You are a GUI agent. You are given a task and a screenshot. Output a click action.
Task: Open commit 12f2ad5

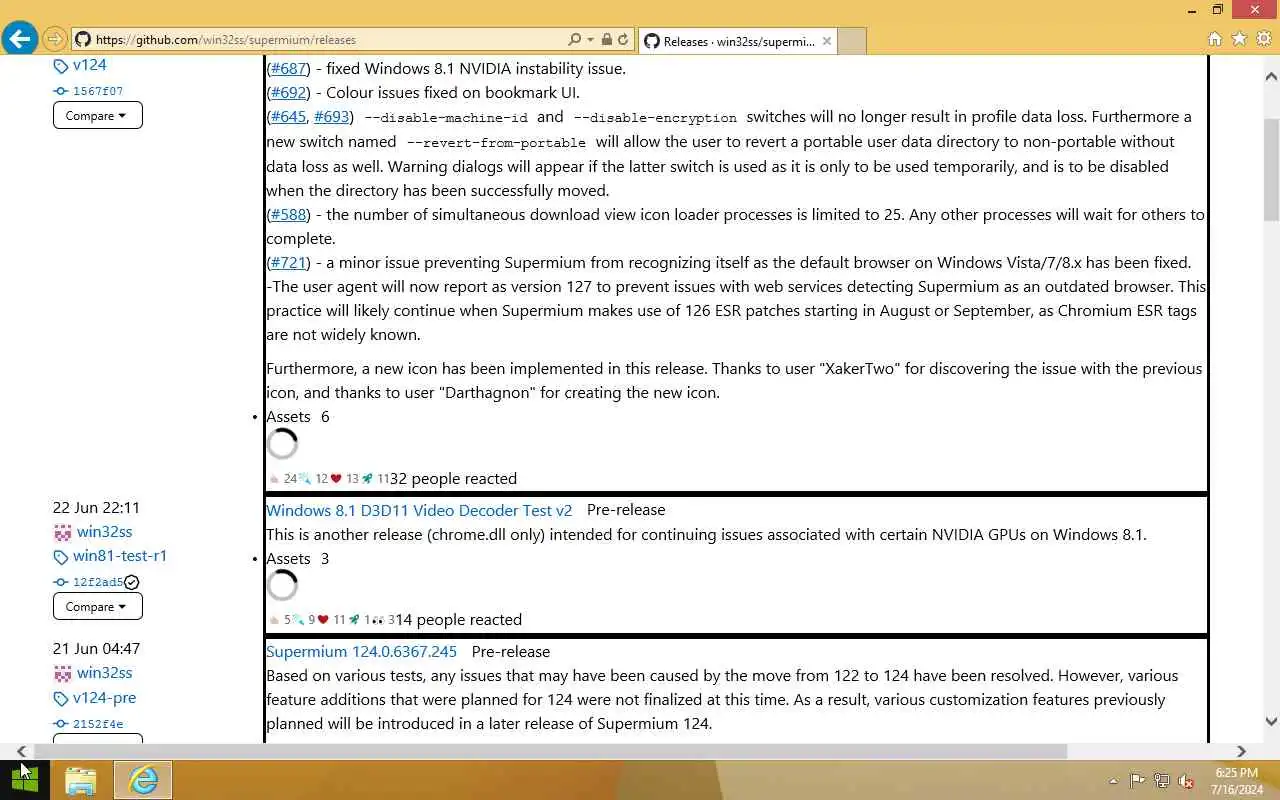[97, 582]
